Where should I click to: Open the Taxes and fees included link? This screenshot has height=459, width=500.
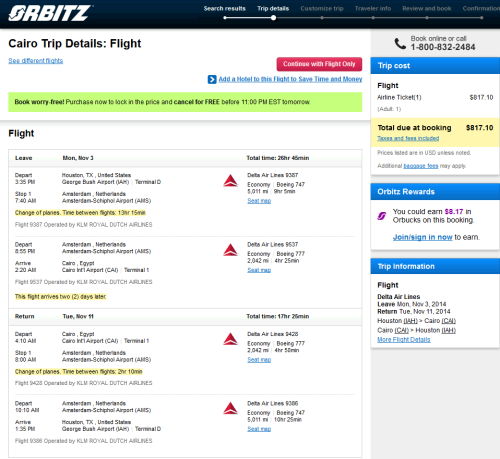point(408,138)
